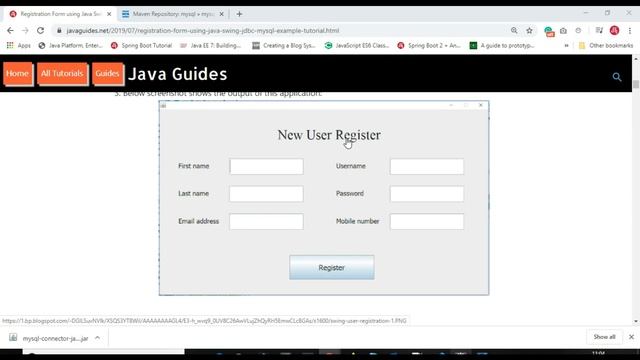Screen dimensions: 640x360
Task: Go back to the previous page
Action: point(10,31)
